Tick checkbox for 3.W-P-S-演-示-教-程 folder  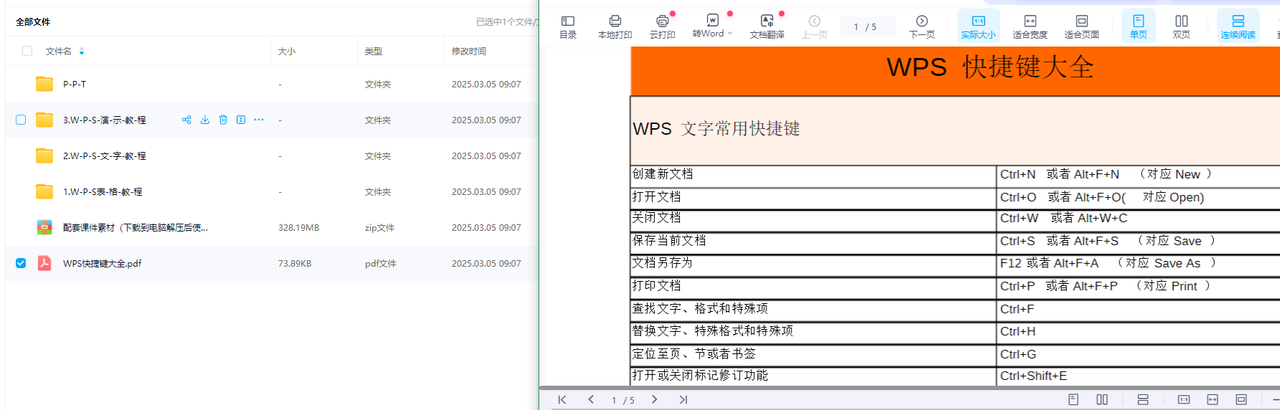21,120
